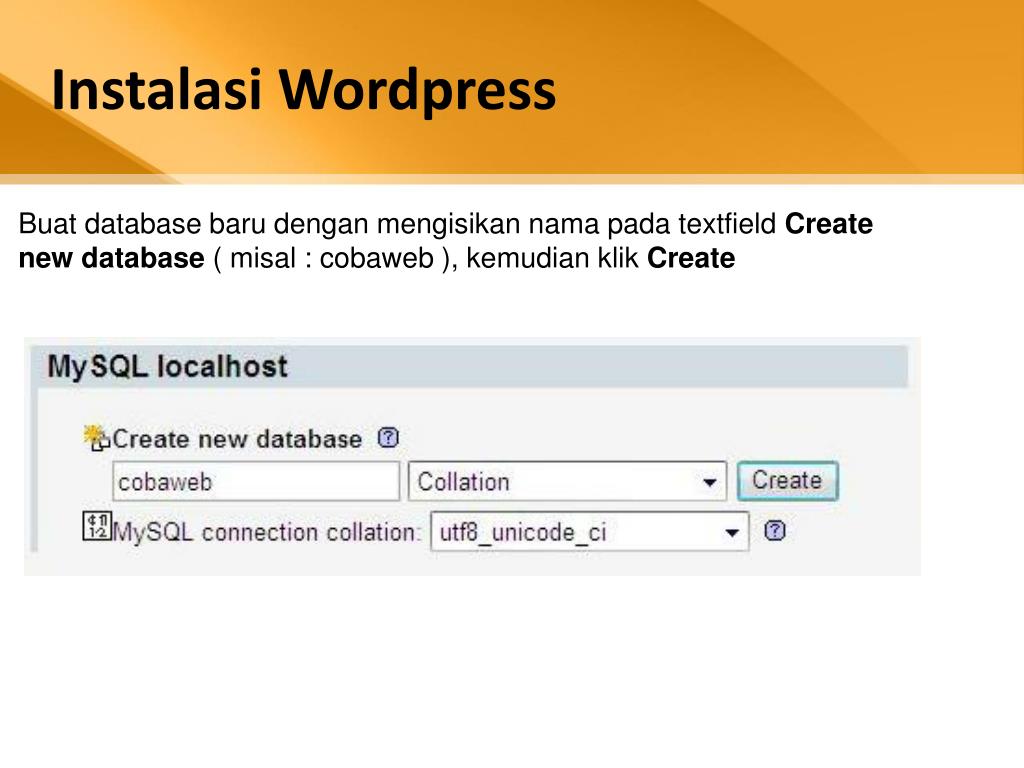Viewport: 1024px width, 768px height.
Task: Open the utf8_unicode_ci connection collation dropdown
Action: [x=590, y=532]
